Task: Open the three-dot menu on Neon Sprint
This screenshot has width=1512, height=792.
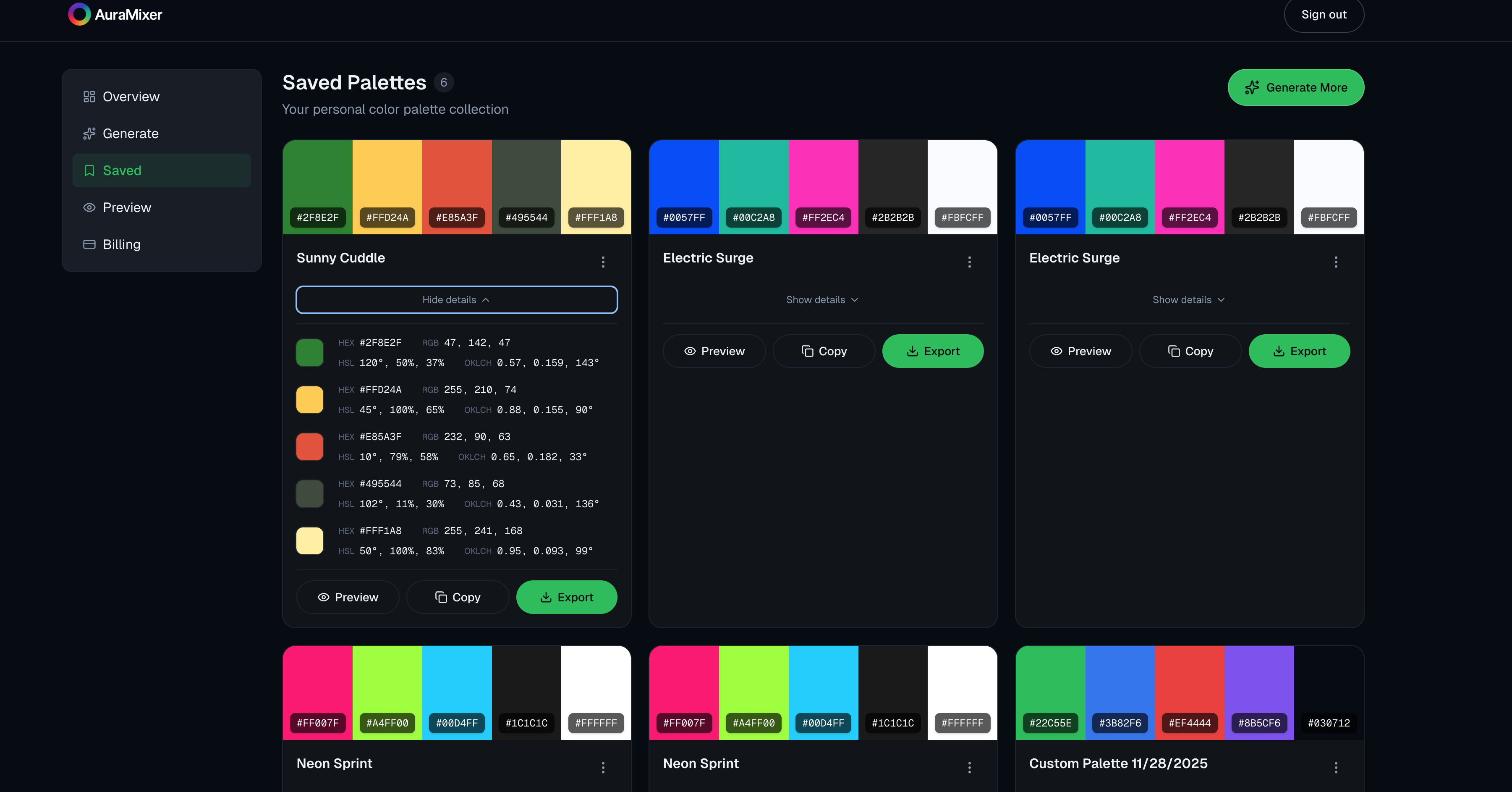Action: [x=603, y=767]
